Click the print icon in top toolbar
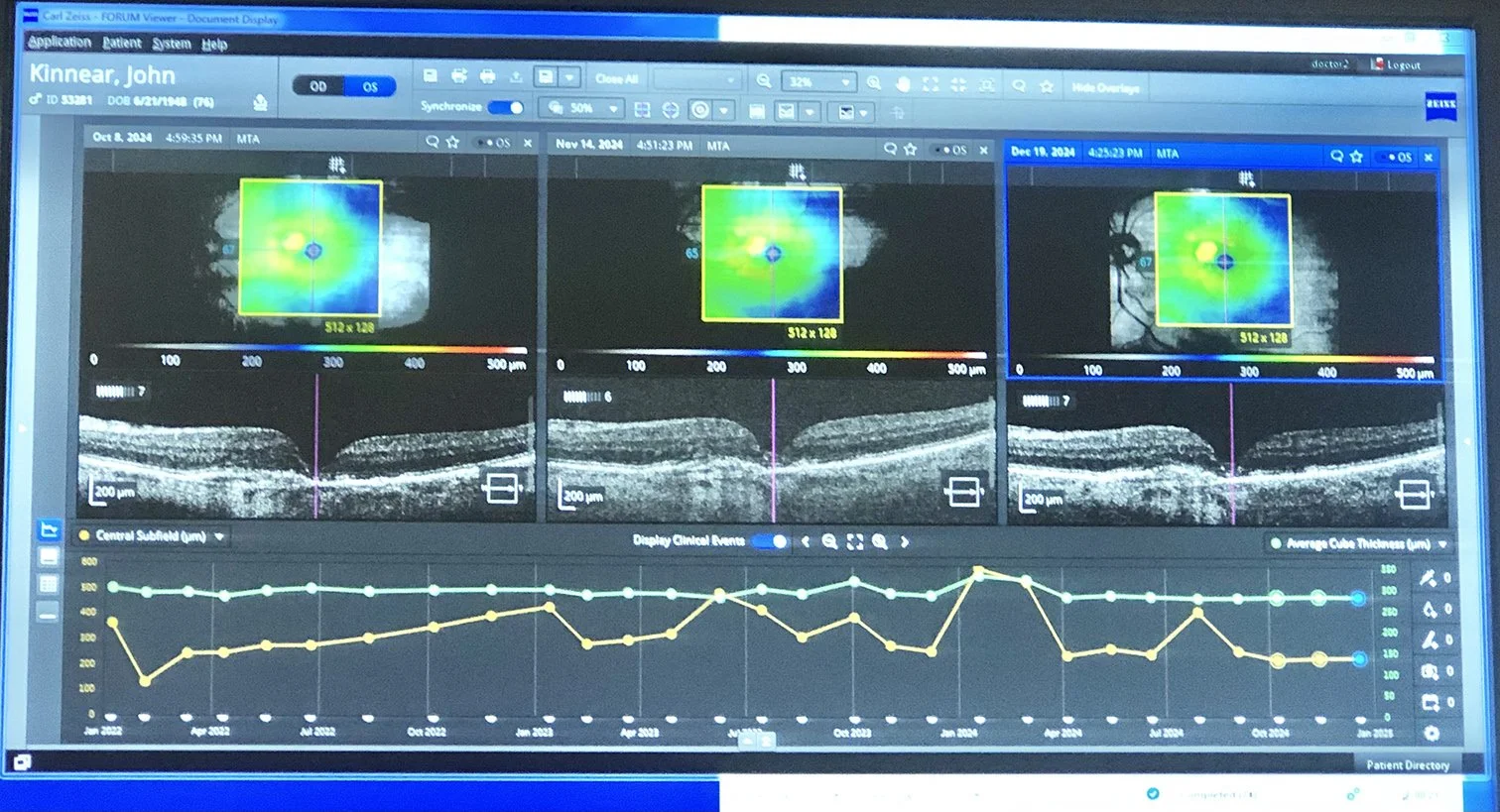Viewport: 1500px width, 812px height. coord(487,76)
